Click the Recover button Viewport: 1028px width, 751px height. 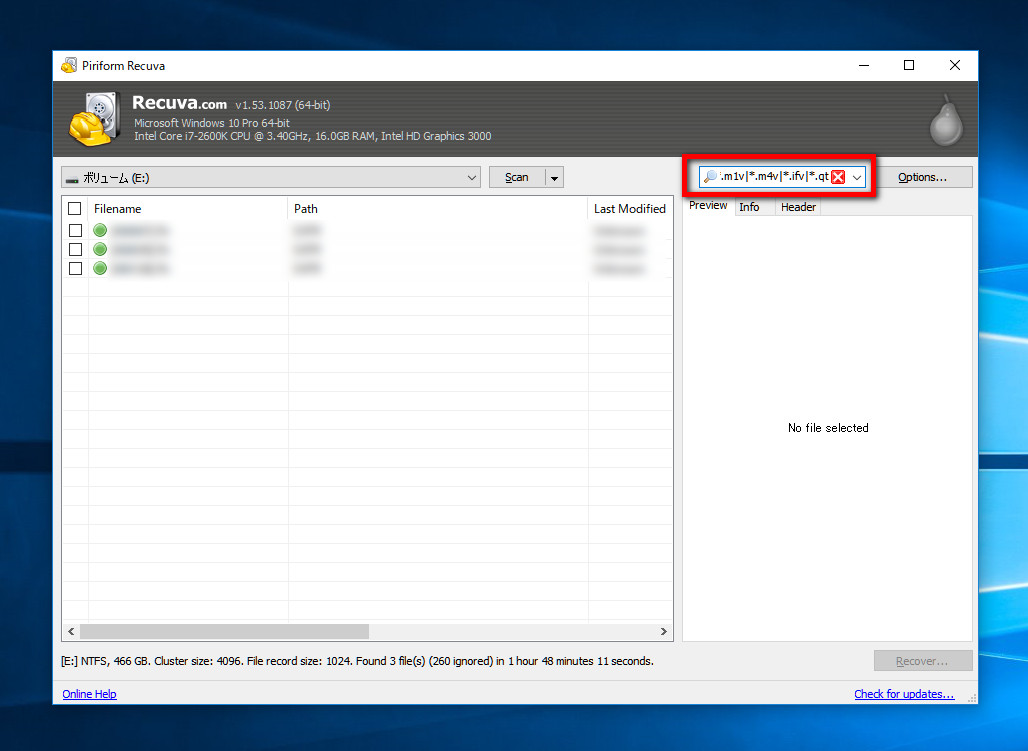coord(922,661)
